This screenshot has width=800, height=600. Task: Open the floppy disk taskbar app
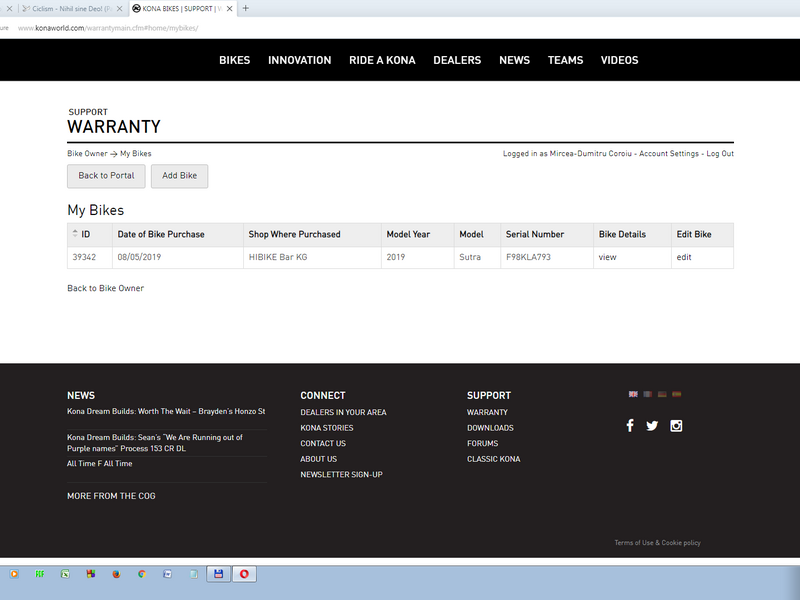pyautogui.click(x=218, y=574)
